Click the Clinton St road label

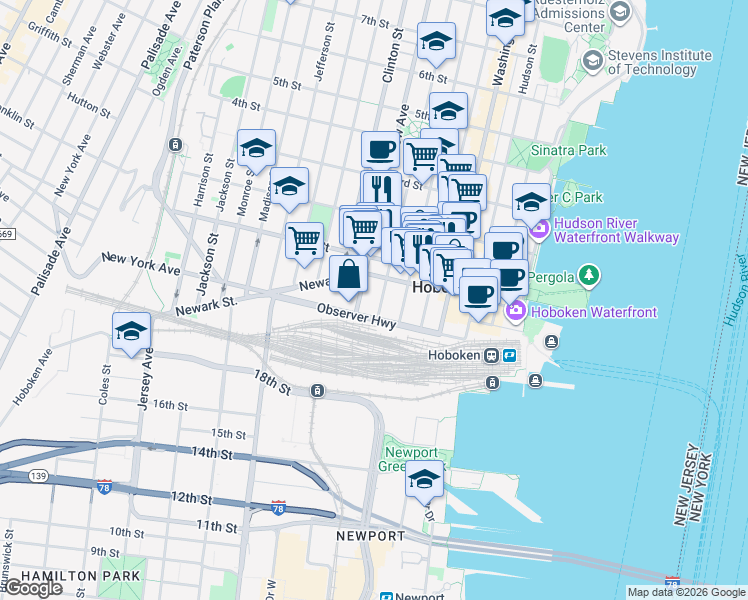[393, 55]
